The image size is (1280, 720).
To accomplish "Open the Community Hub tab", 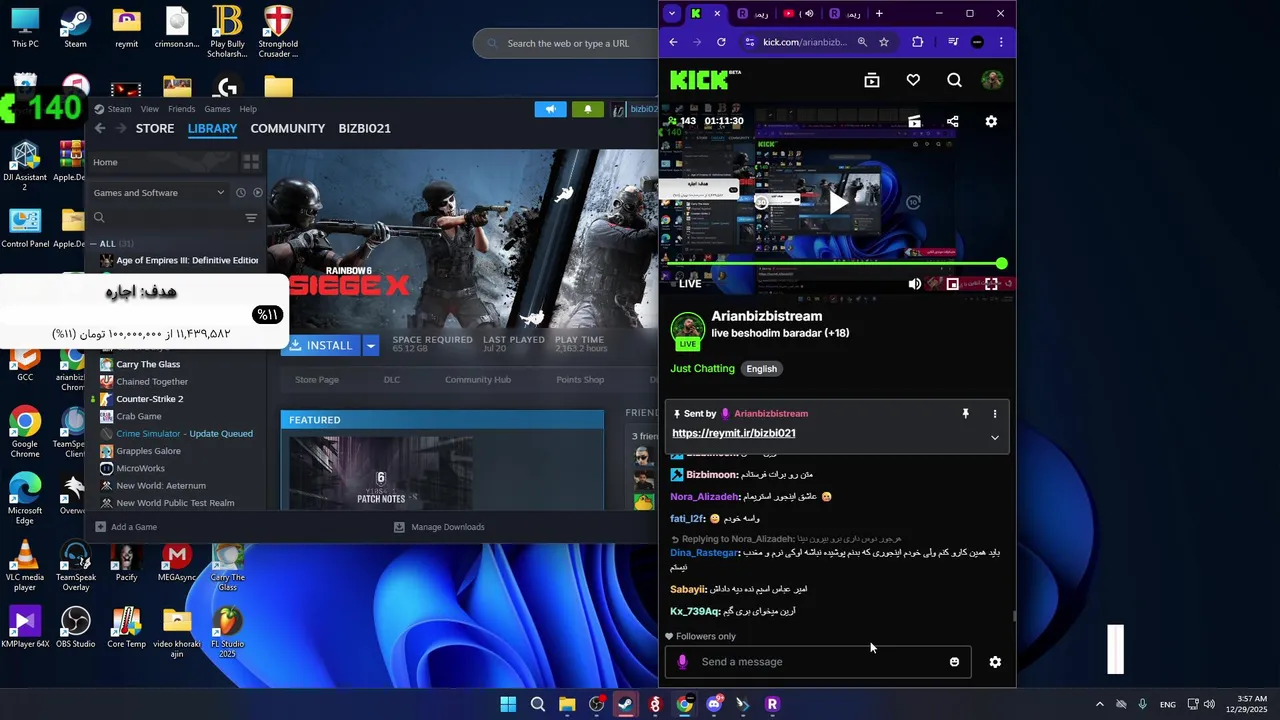I will tap(478, 380).
